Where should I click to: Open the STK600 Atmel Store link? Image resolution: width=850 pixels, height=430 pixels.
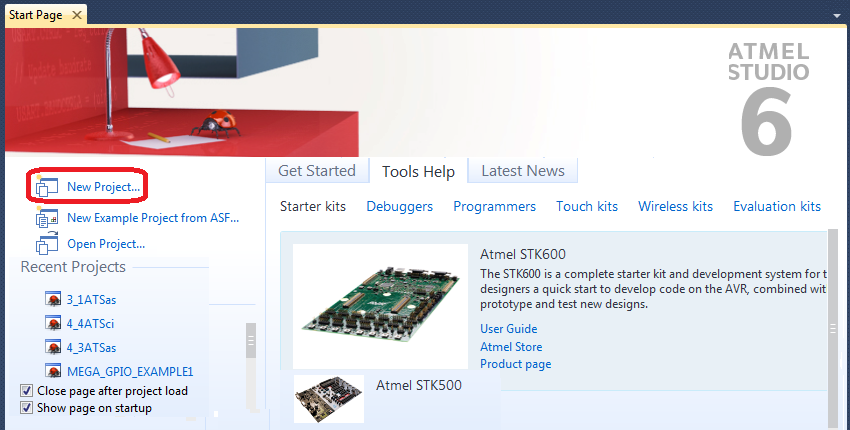tap(511, 346)
